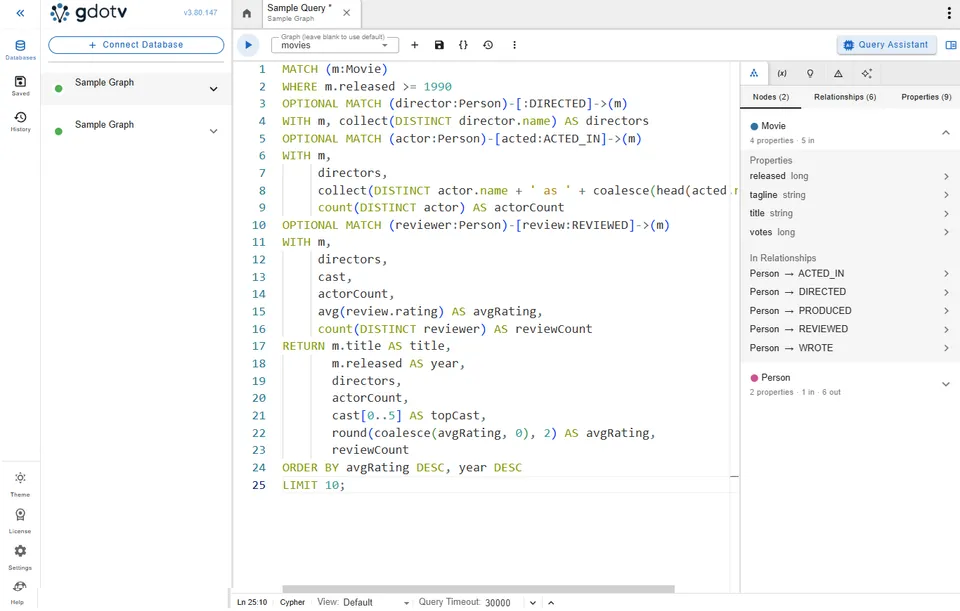Open the top-right kebab menu
Viewport: 960px width, 611px height.
coord(949,13)
